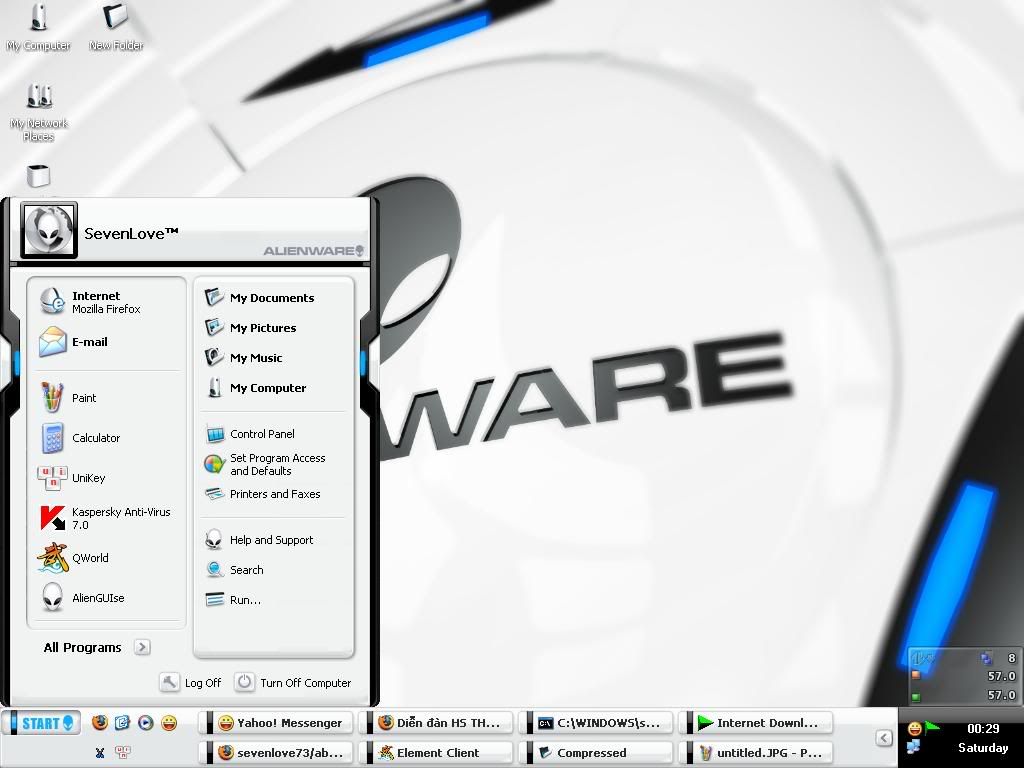
Task: Open My Computer in Start menu
Action: click(273, 388)
